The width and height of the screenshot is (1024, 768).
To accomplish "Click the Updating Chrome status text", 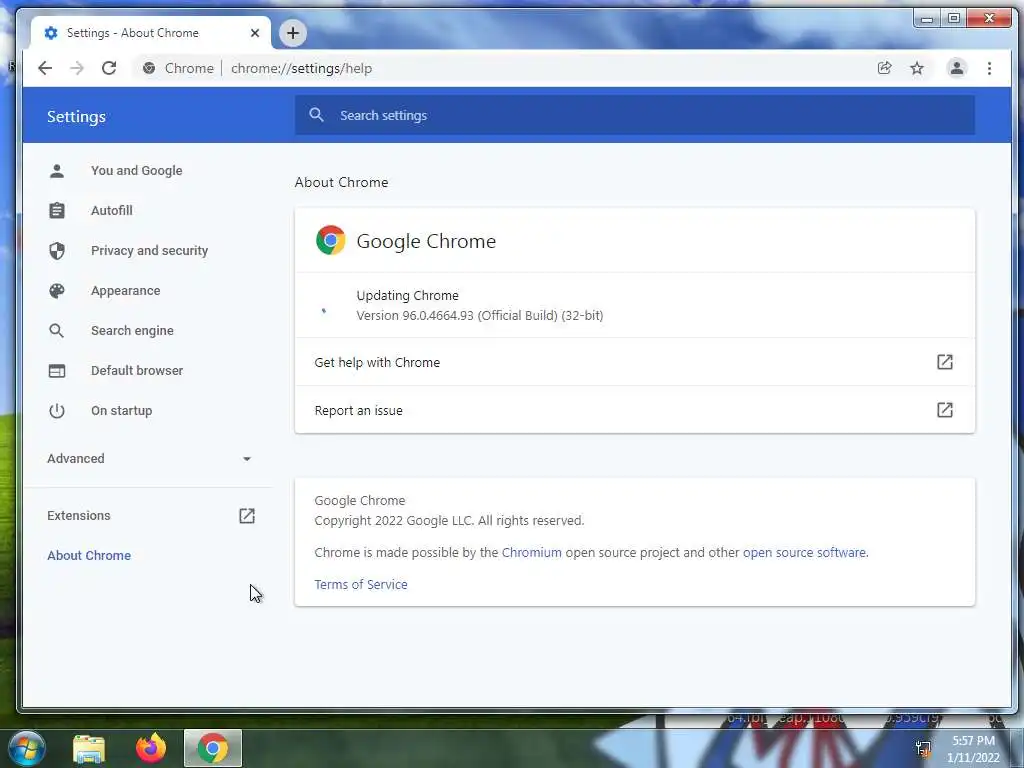I will coord(408,296).
